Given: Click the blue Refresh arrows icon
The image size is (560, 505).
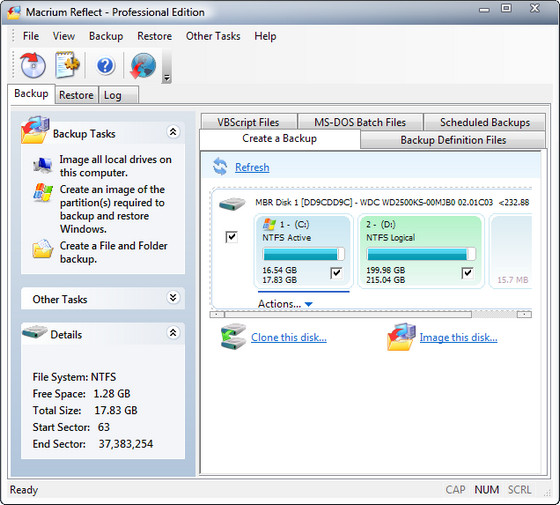Looking at the screenshot, I should 220,166.
